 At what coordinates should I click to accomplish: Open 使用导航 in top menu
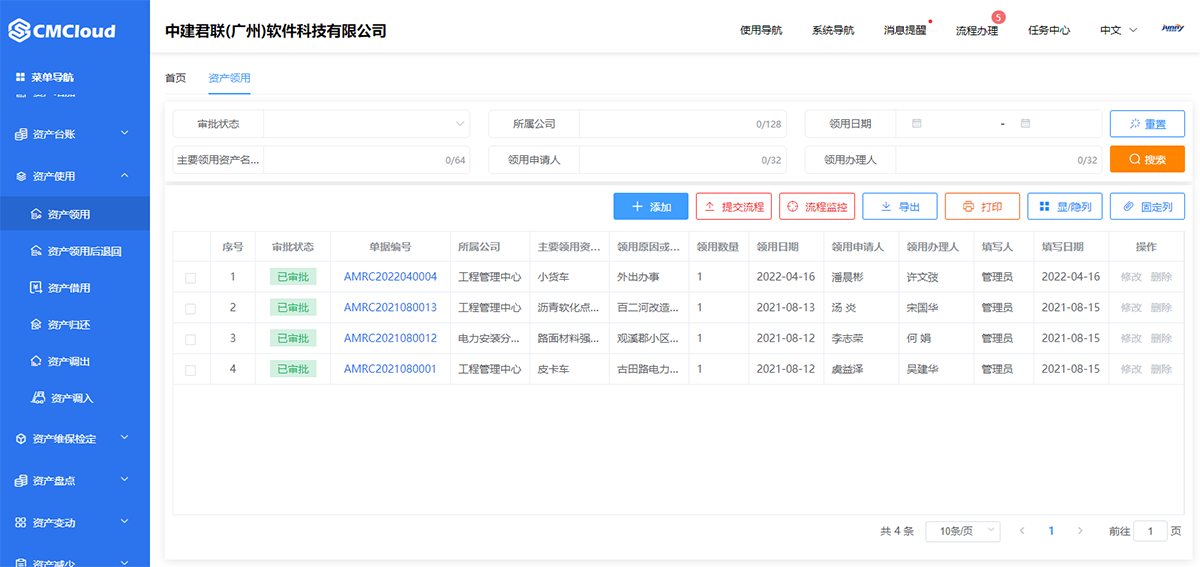(x=761, y=30)
